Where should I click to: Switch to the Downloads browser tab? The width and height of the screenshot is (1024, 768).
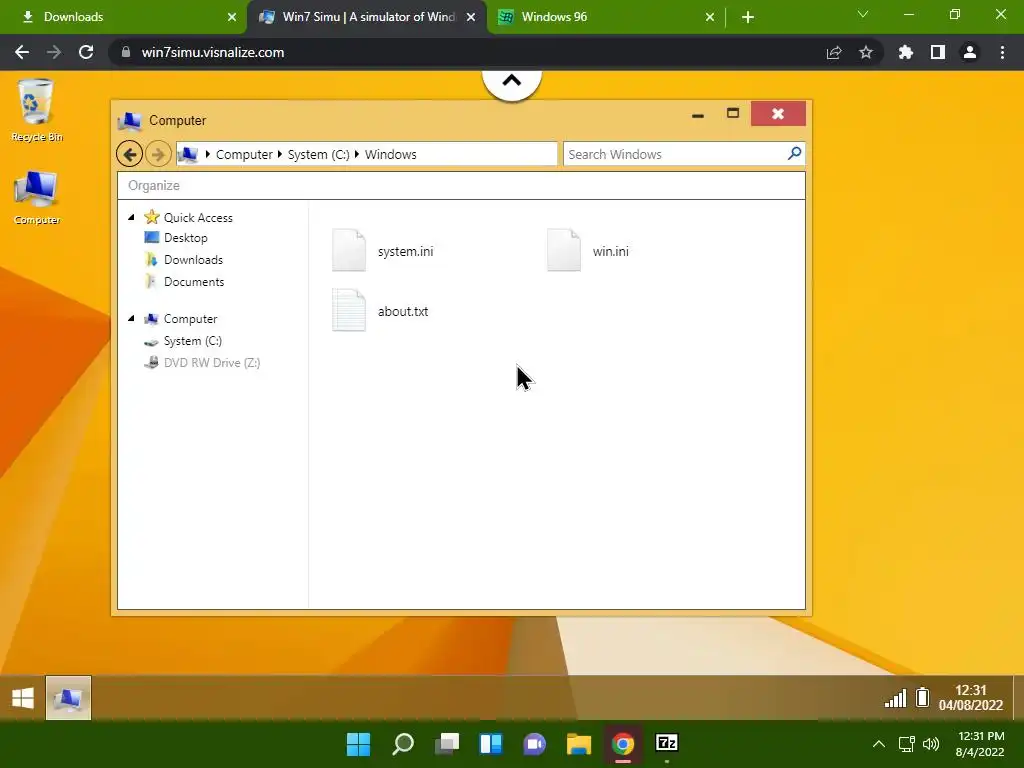coord(124,17)
